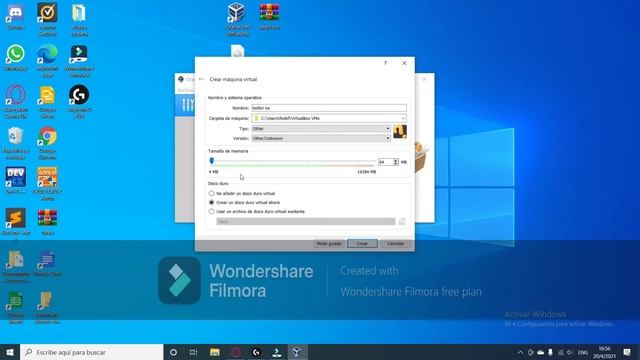Click the taskbar clock and date

click(x=604, y=352)
